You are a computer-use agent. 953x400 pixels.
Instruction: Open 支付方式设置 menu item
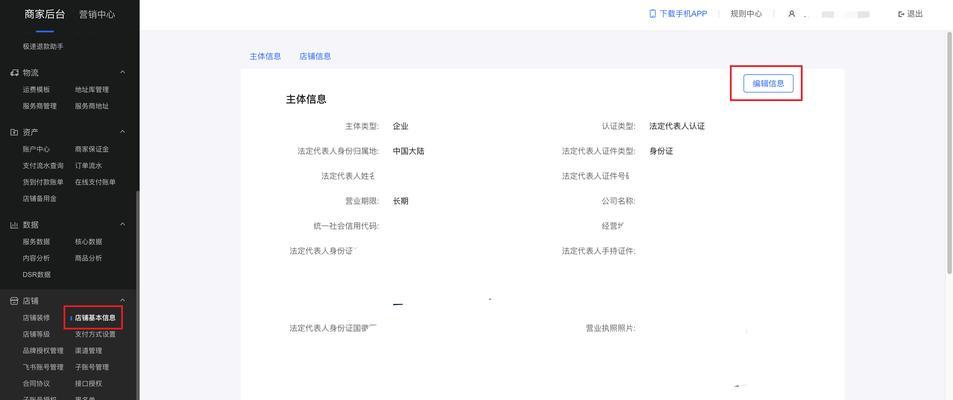click(95, 334)
